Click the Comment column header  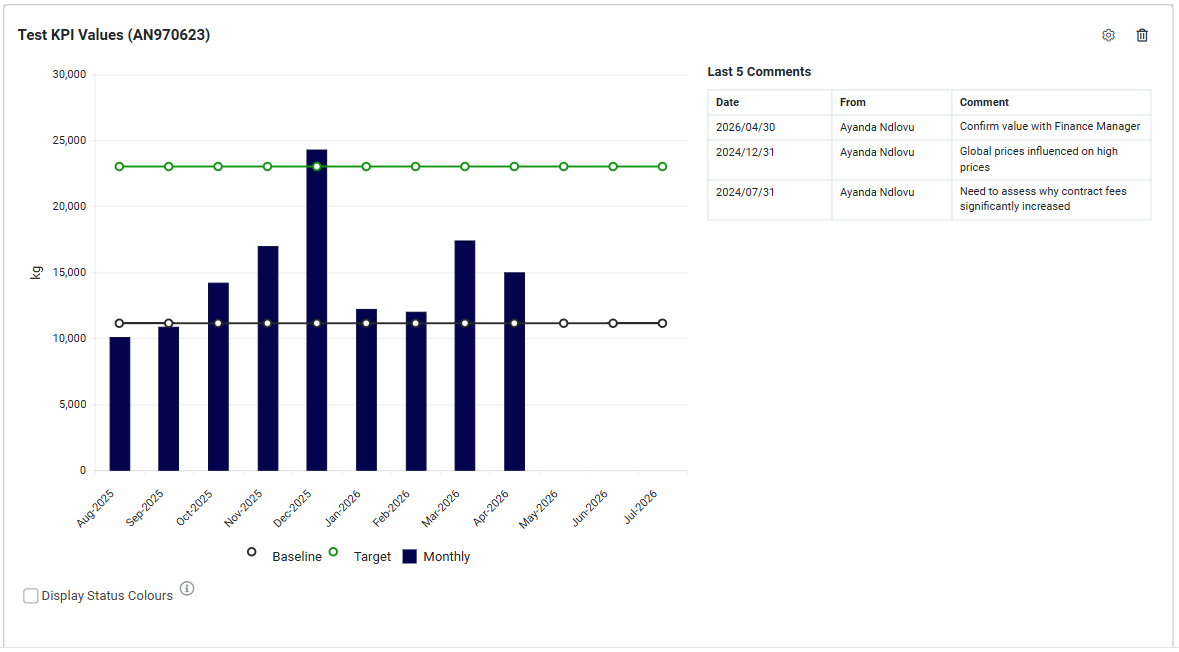(1050, 102)
